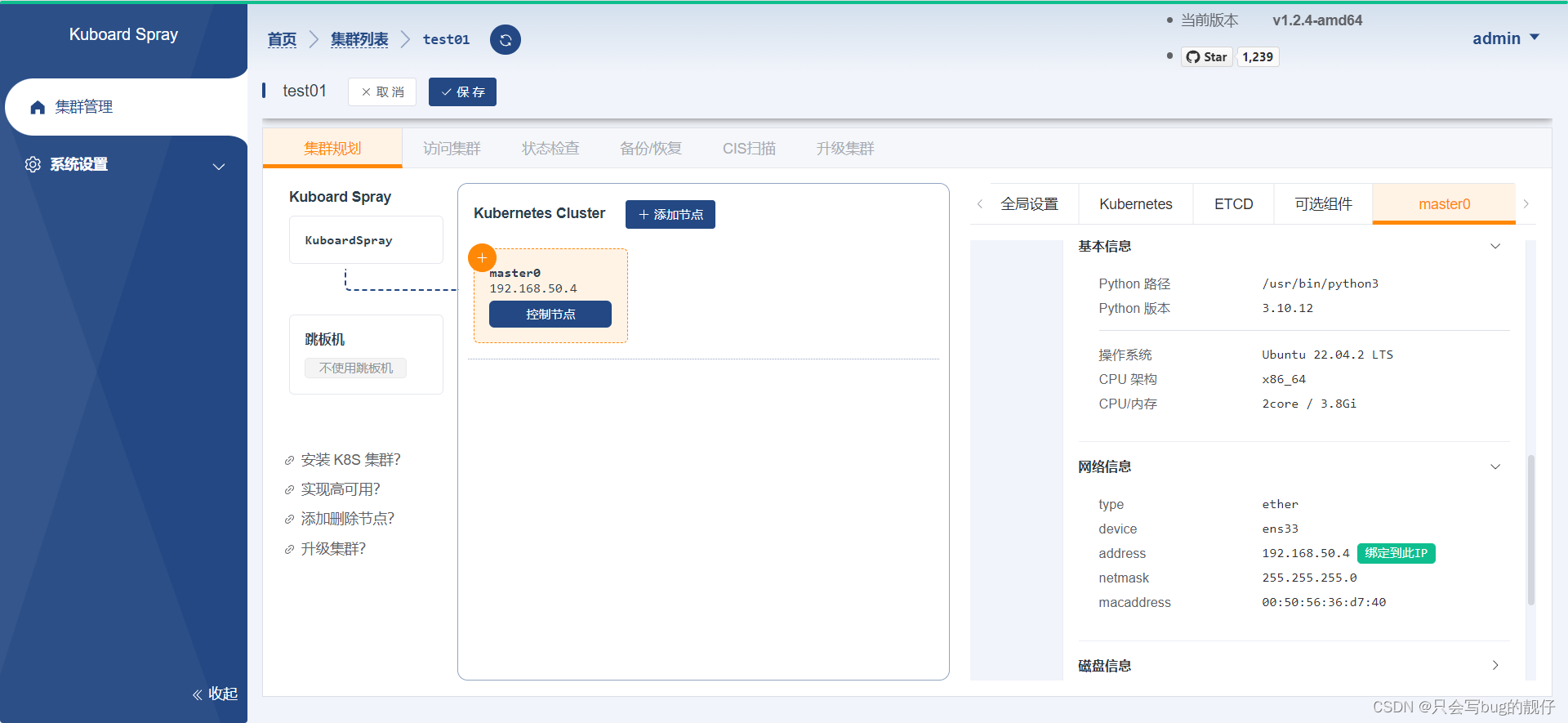Select the master0 settings tab
Viewport: 1568px width, 723px height.
(1444, 203)
